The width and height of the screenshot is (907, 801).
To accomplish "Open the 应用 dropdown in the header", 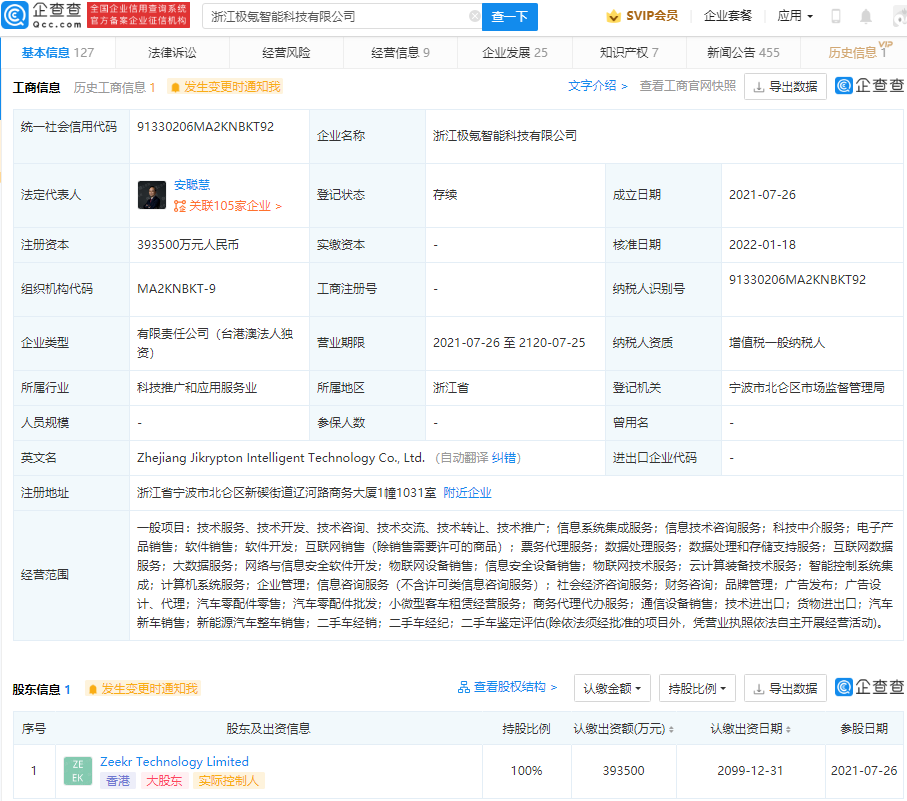I will click(795, 16).
